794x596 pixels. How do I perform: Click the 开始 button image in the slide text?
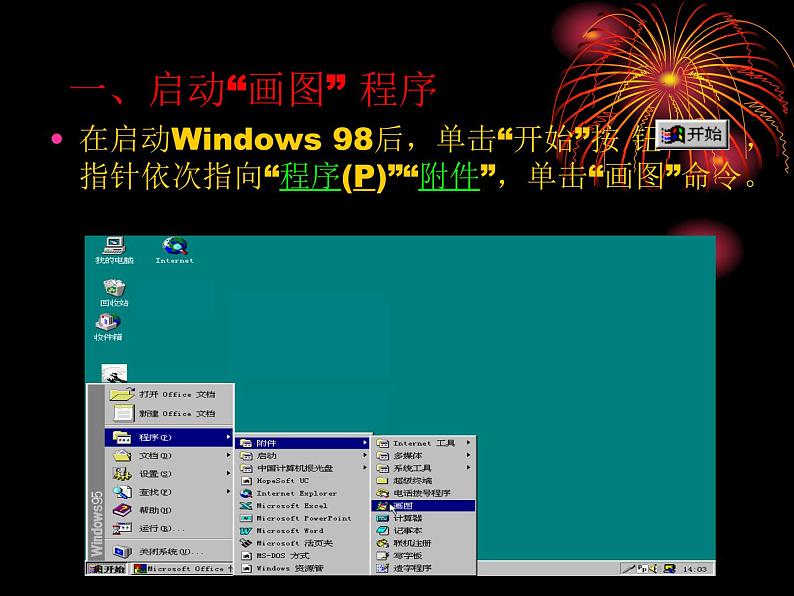coord(692,135)
